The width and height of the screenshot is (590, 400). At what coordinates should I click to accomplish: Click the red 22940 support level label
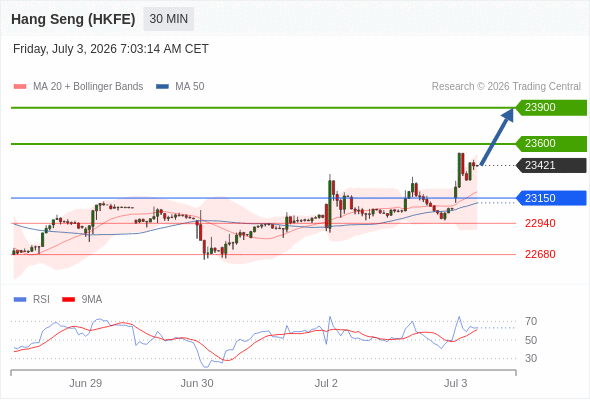pyautogui.click(x=540, y=224)
